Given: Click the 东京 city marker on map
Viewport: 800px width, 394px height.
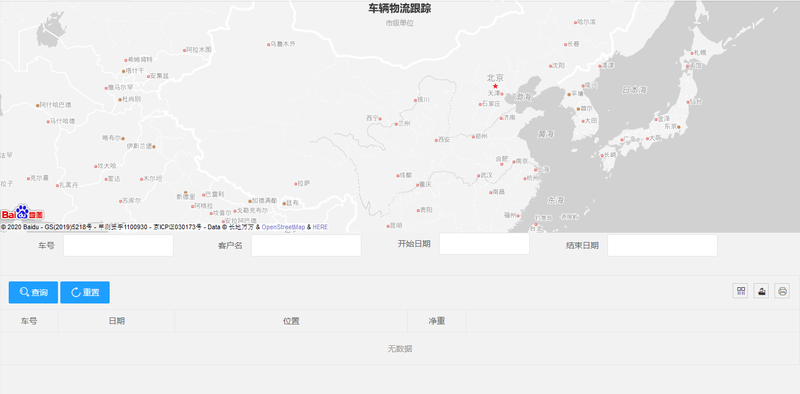Looking at the screenshot, I should point(679,127).
